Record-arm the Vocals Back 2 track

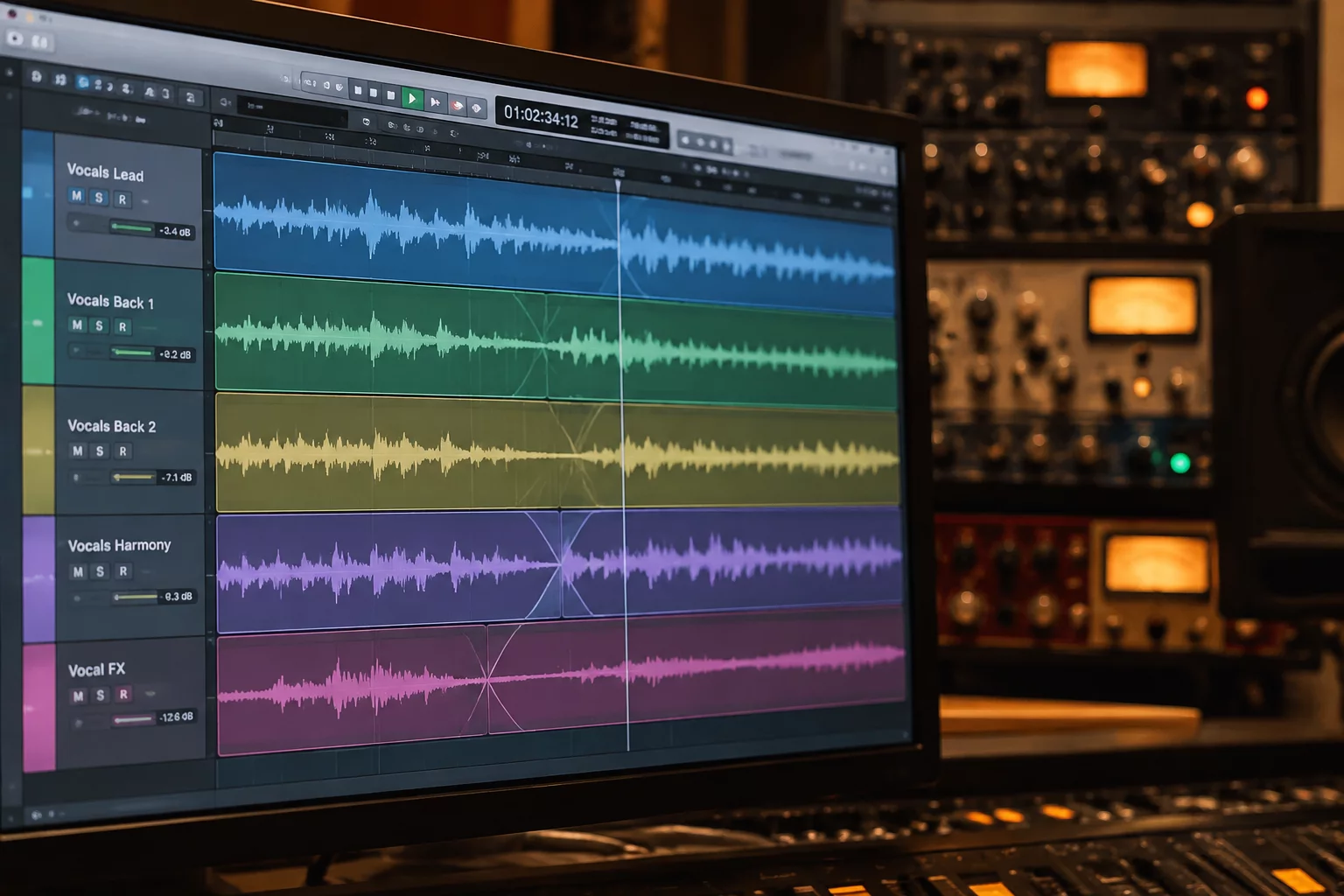[x=123, y=451]
